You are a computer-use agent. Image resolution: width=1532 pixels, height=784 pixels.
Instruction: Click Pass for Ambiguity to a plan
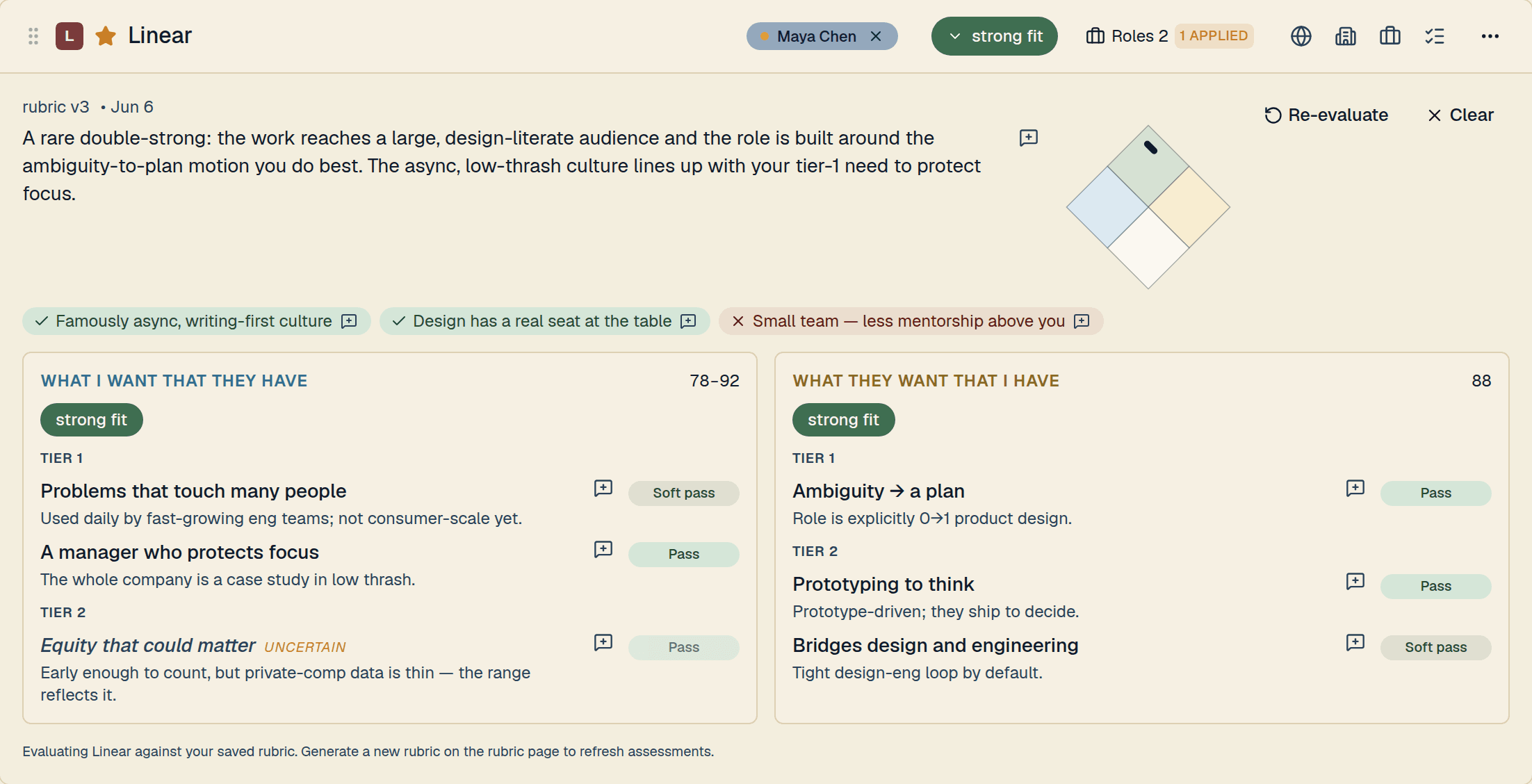[1436, 493]
